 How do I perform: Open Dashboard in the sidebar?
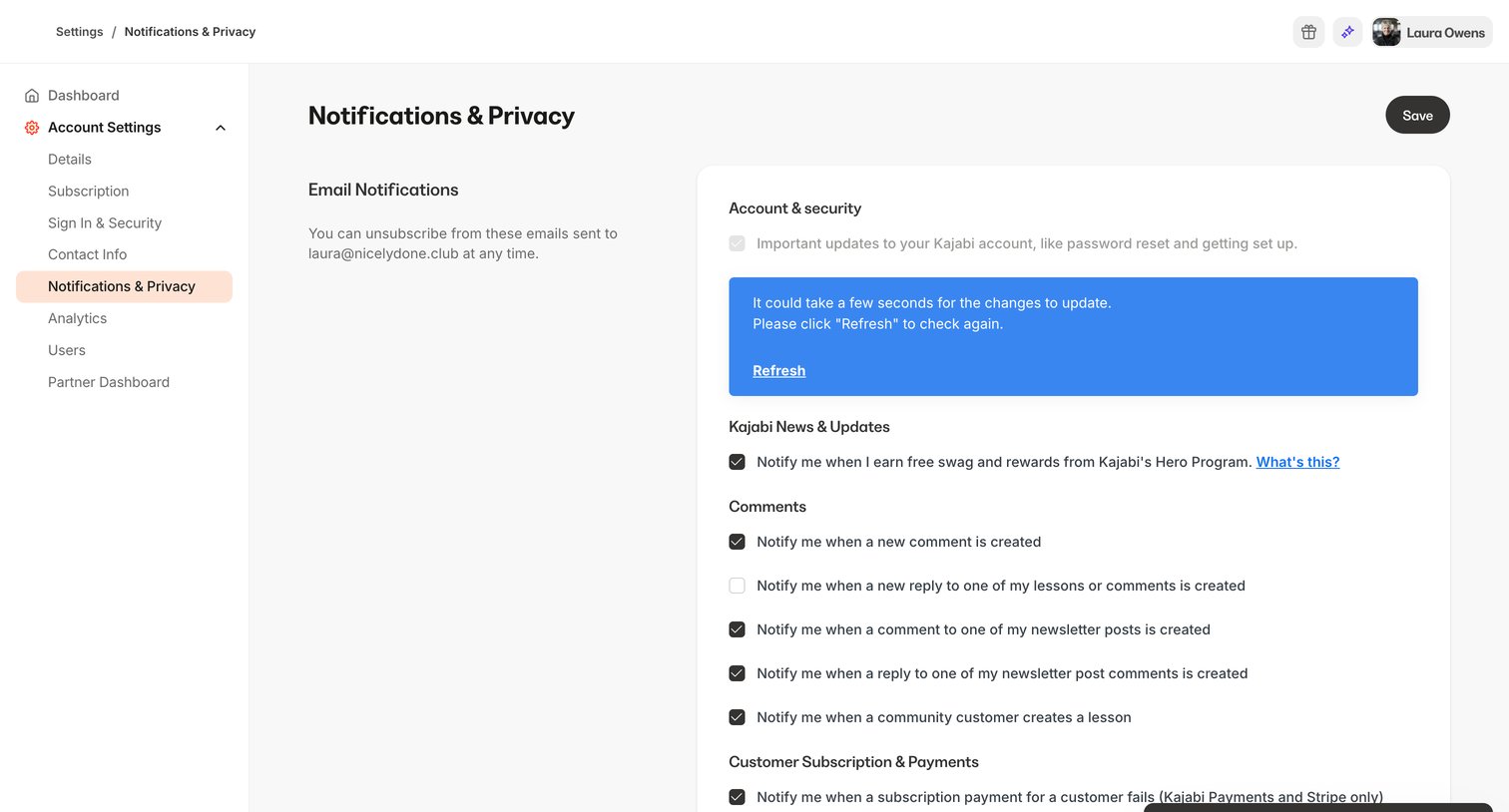coord(83,96)
